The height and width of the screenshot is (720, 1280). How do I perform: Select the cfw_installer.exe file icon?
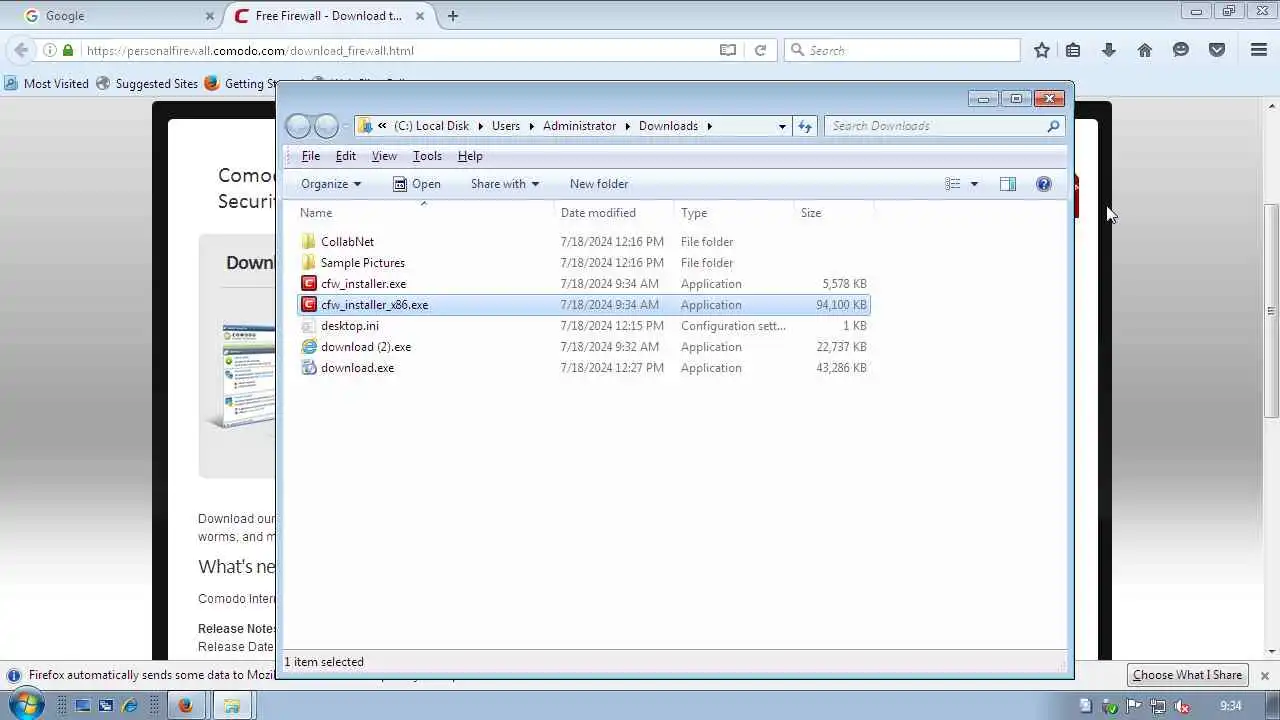(309, 284)
